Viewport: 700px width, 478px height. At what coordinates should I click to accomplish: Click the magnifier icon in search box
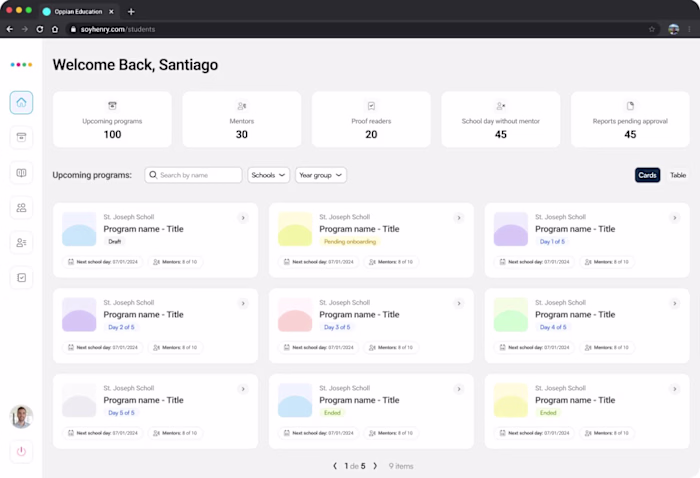[x=153, y=175]
